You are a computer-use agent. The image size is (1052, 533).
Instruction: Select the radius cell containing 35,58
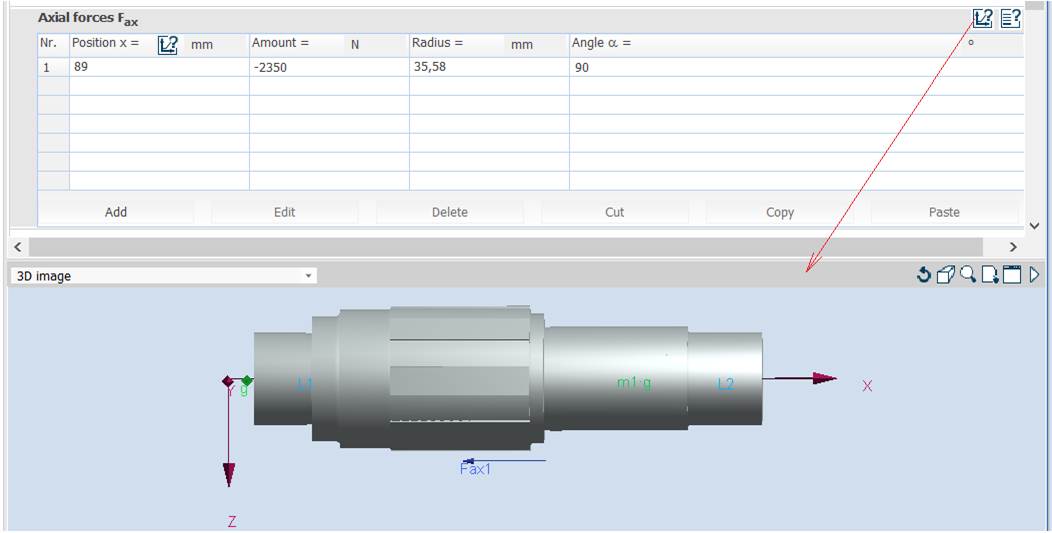(x=490, y=67)
